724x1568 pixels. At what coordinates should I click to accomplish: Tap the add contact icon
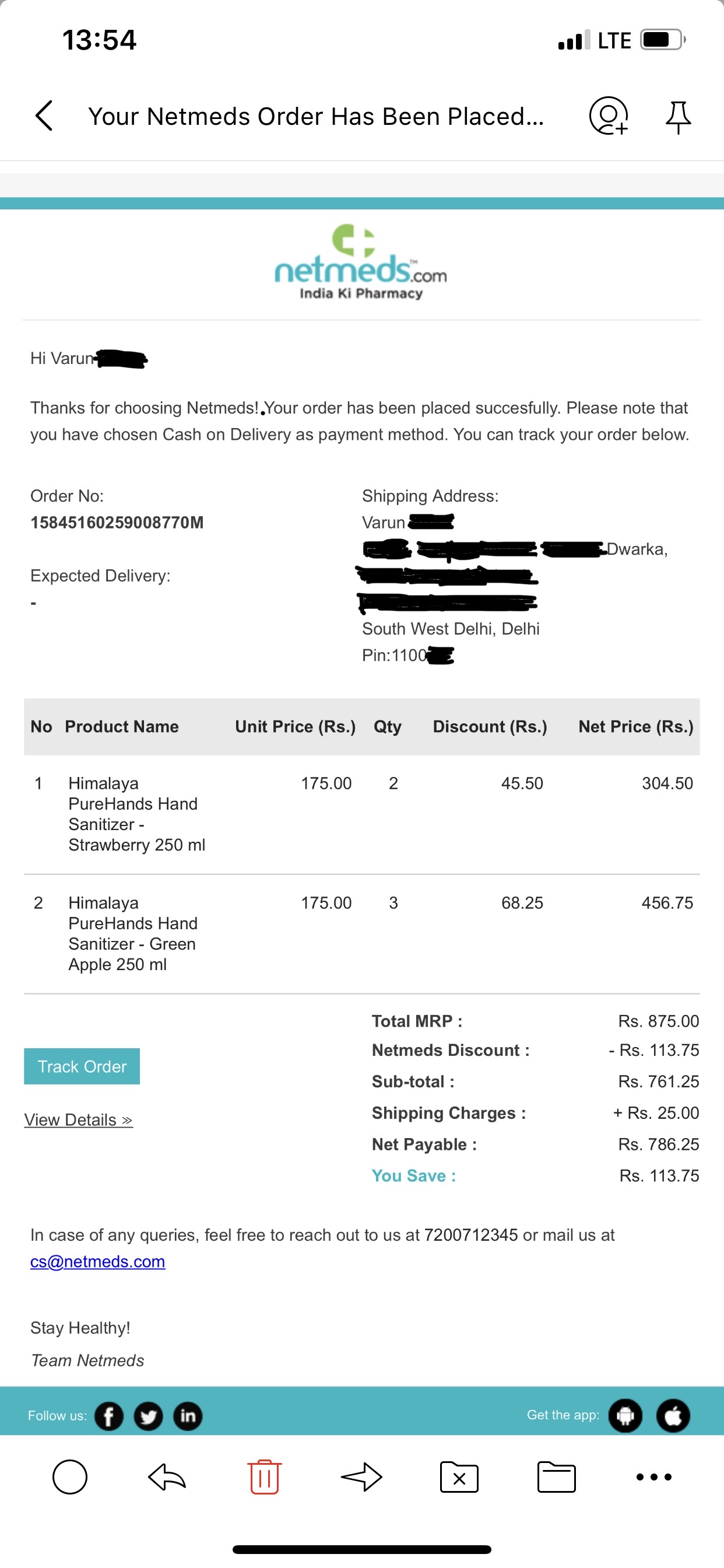click(608, 116)
